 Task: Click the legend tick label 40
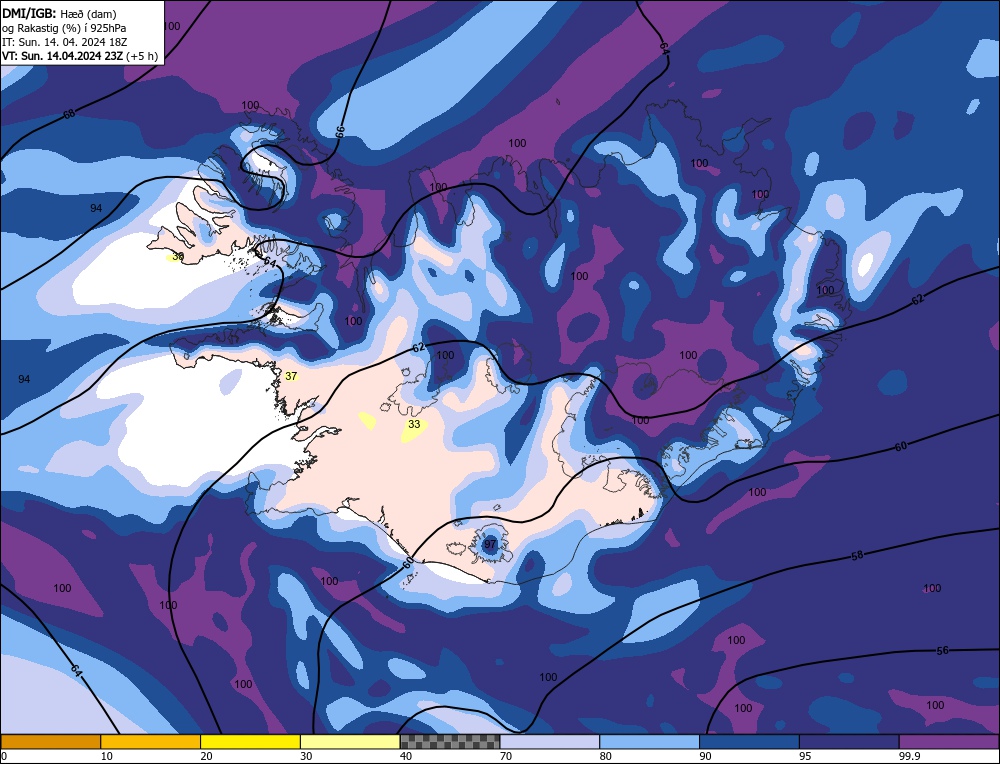(406, 756)
